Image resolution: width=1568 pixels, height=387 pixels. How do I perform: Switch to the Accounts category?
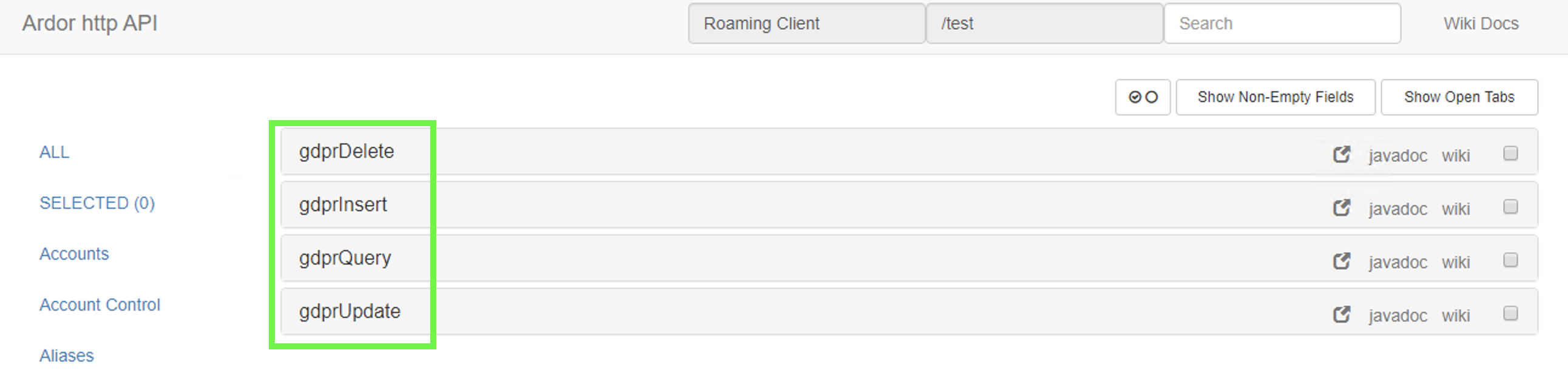(x=73, y=254)
